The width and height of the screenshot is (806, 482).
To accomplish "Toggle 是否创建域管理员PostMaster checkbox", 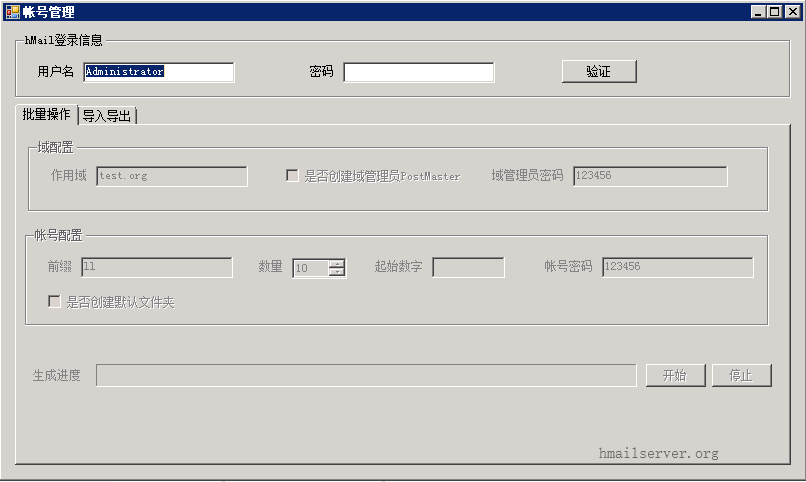I will click(x=292, y=176).
